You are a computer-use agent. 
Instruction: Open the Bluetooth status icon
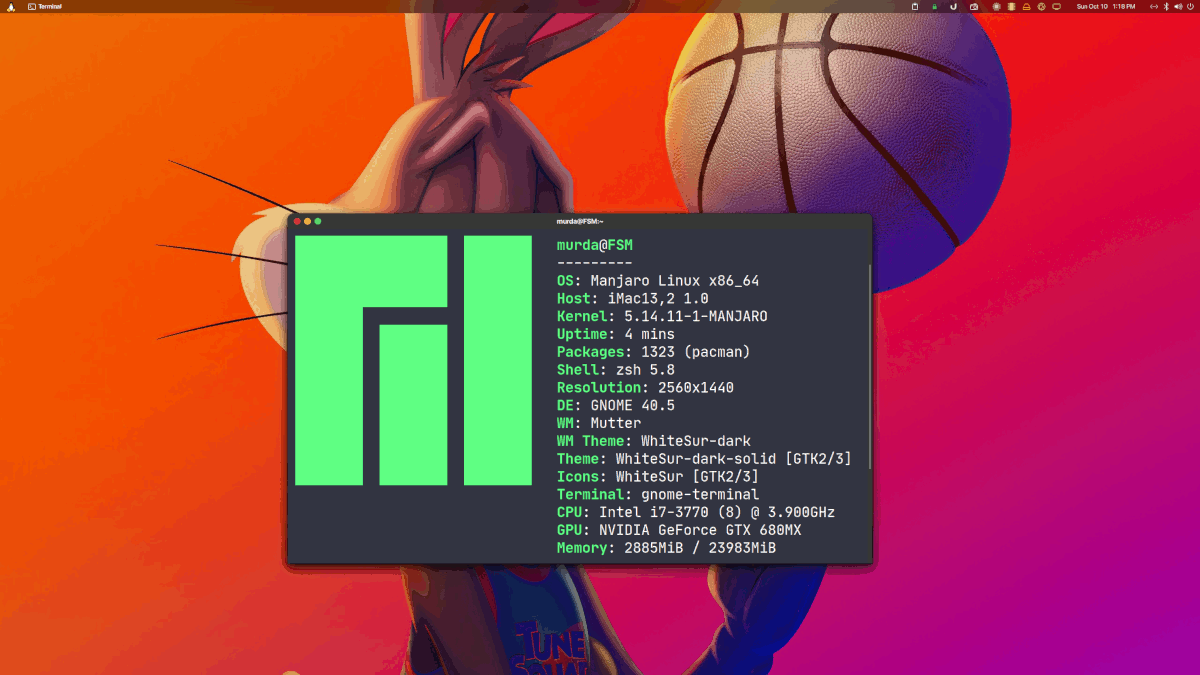1166,6
